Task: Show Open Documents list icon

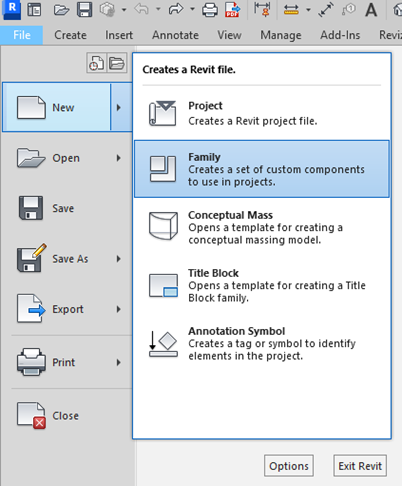Action: click(x=117, y=63)
